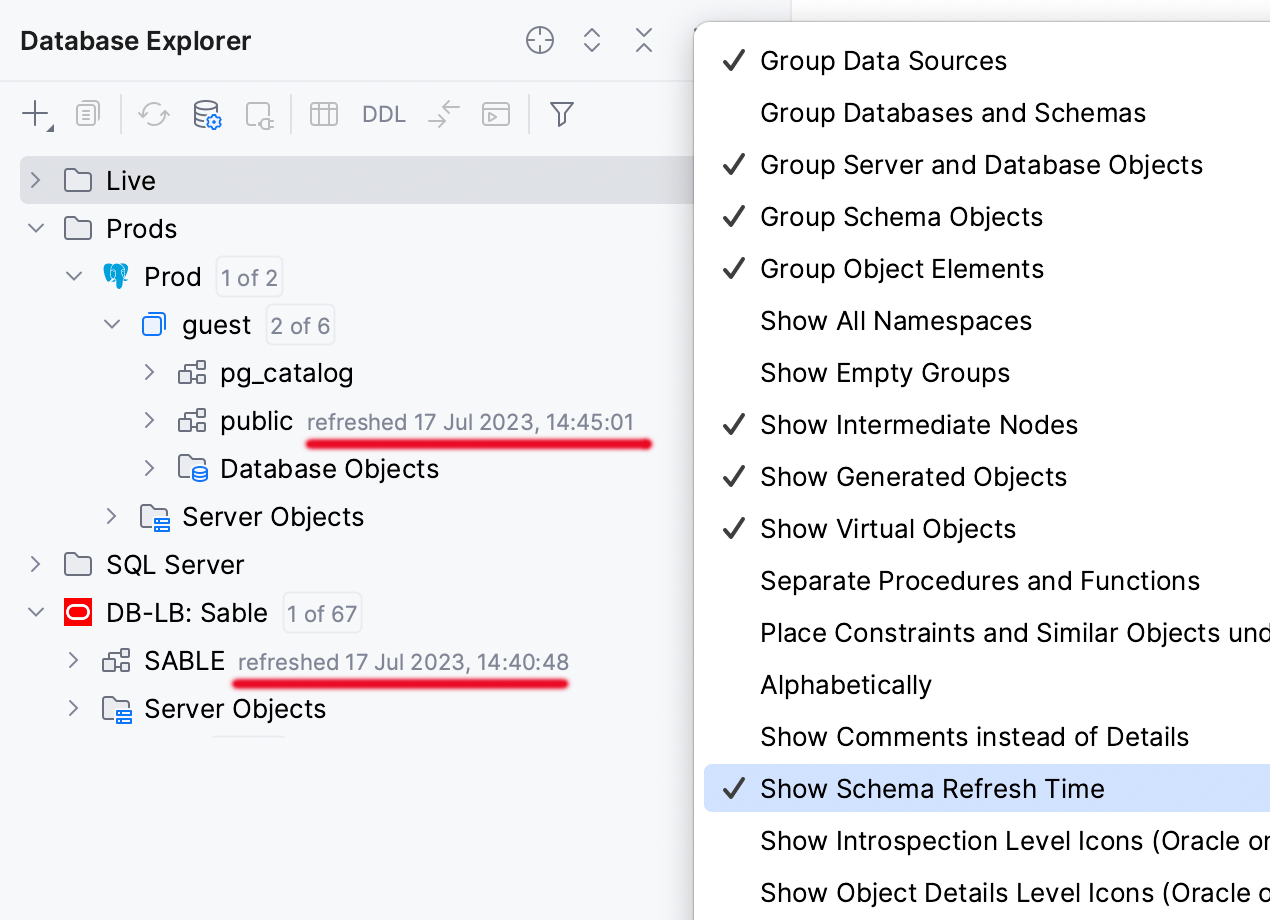Click the New data source plus icon

35,114
